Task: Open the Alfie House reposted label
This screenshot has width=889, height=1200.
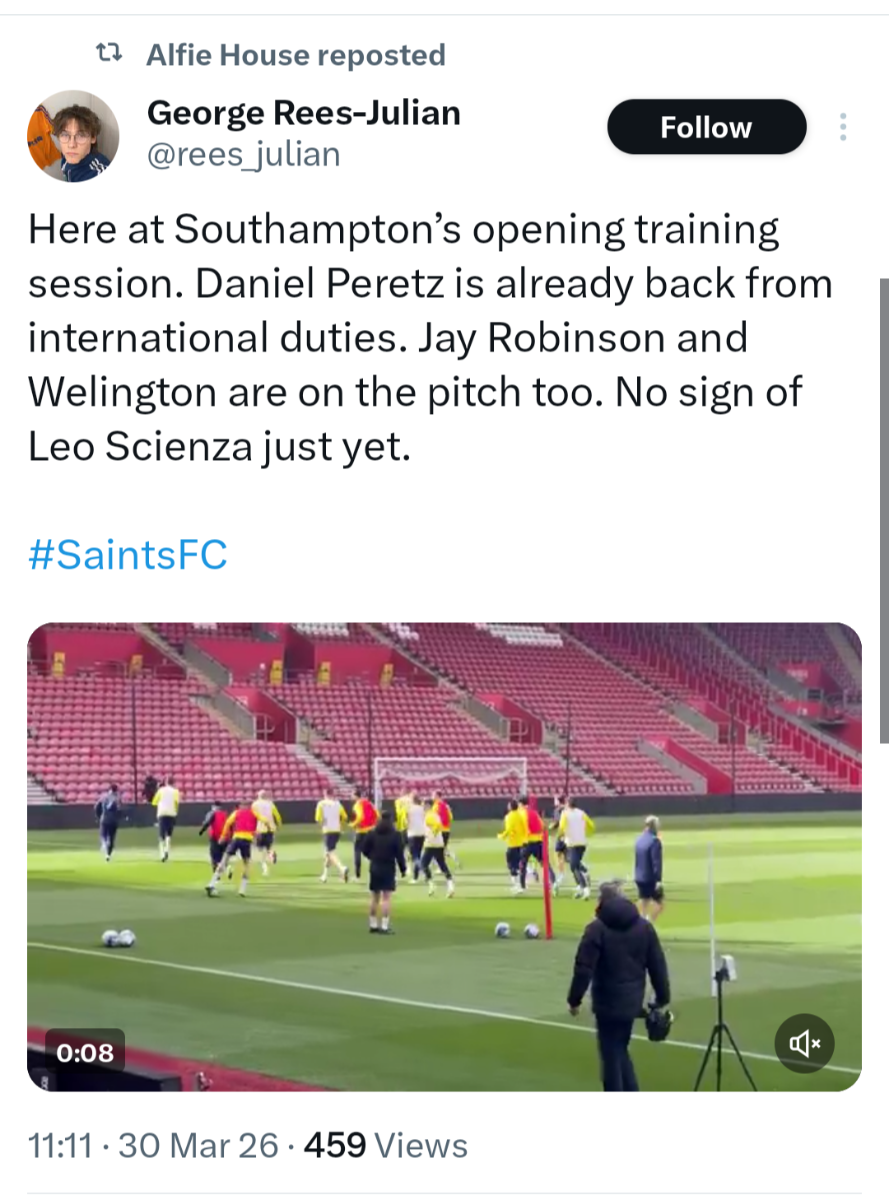Action: tap(295, 55)
